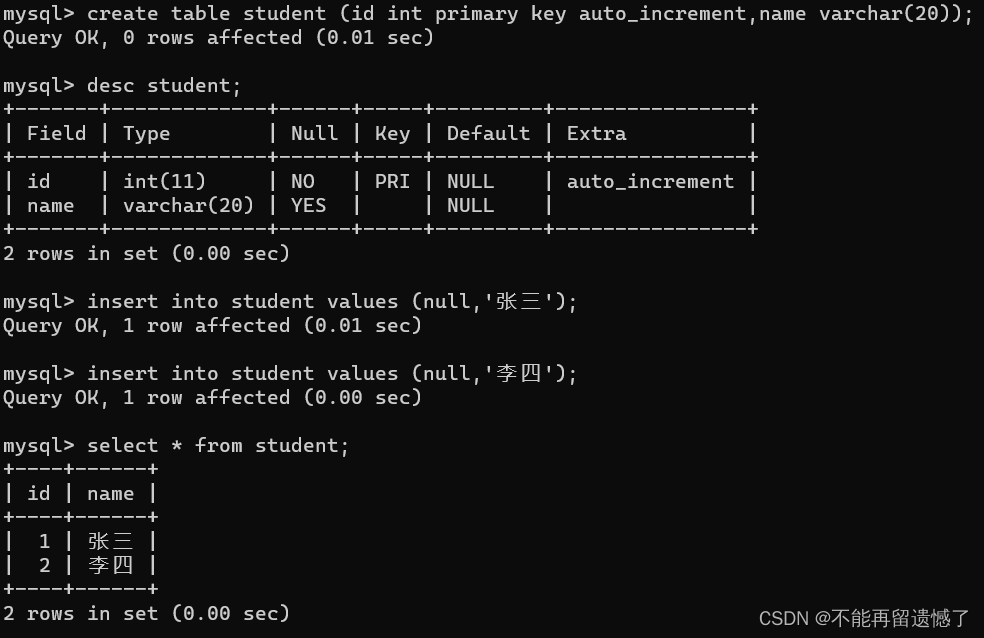This screenshot has height=638, width=984.
Task: Click the insert statement containing '李四'
Action: click(x=332, y=374)
